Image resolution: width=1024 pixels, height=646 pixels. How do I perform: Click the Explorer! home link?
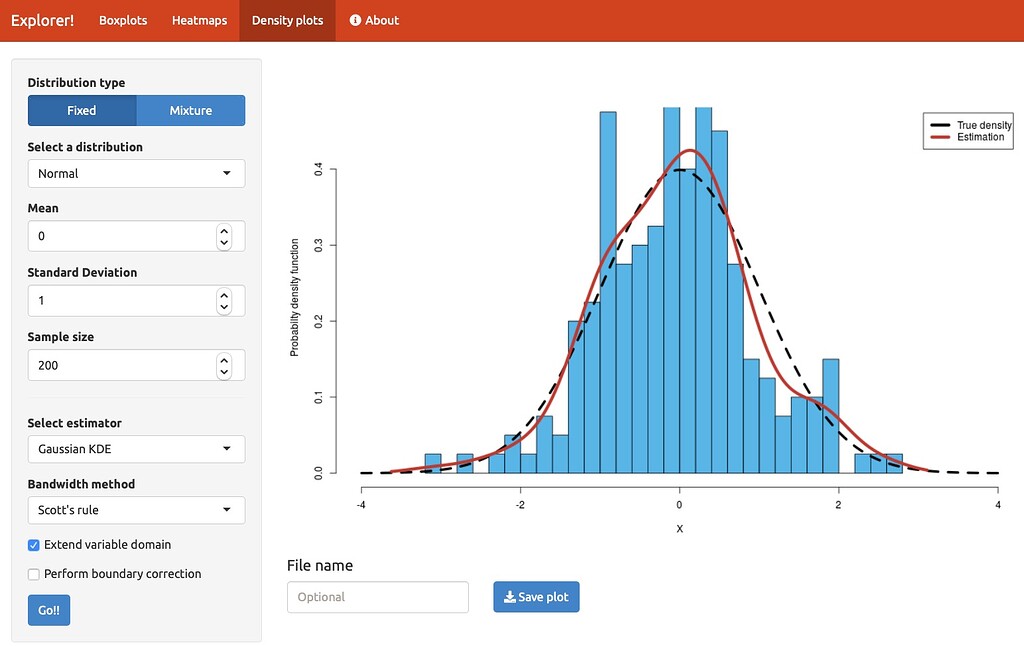coord(42,19)
